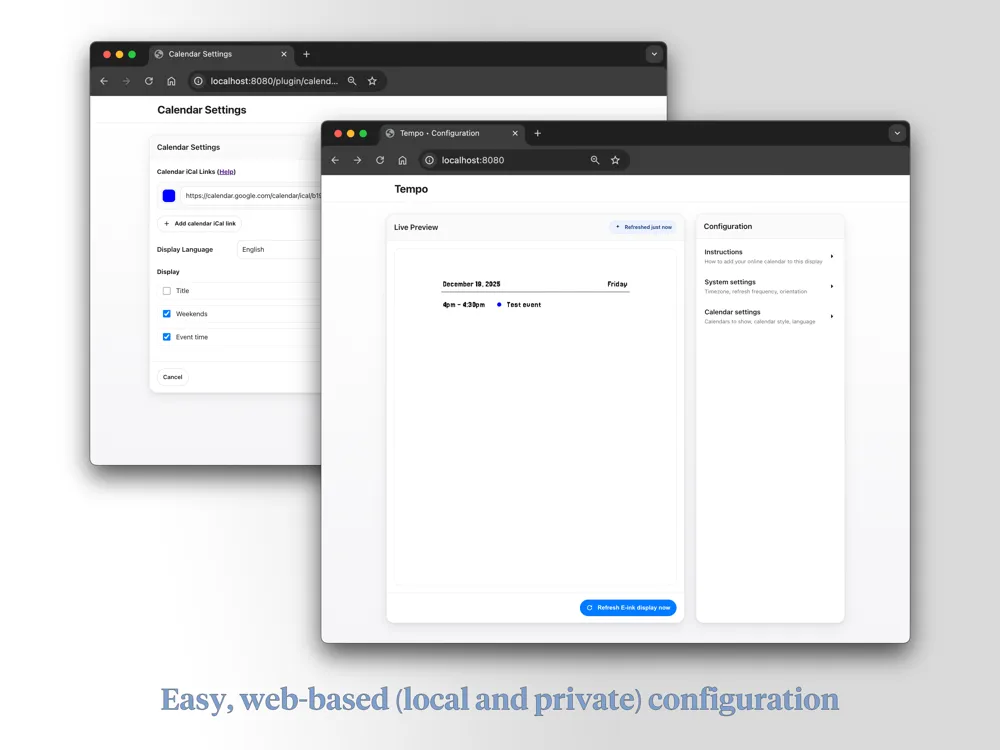
Task: Click site info icon beside localhost:8080 in Tempo window
Action: [429, 160]
